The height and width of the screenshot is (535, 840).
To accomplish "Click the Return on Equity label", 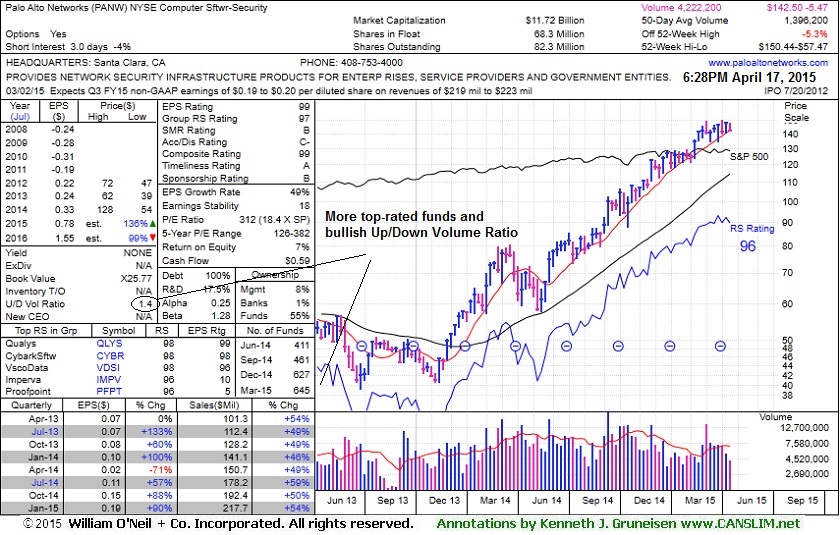I will (x=199, y=247).
